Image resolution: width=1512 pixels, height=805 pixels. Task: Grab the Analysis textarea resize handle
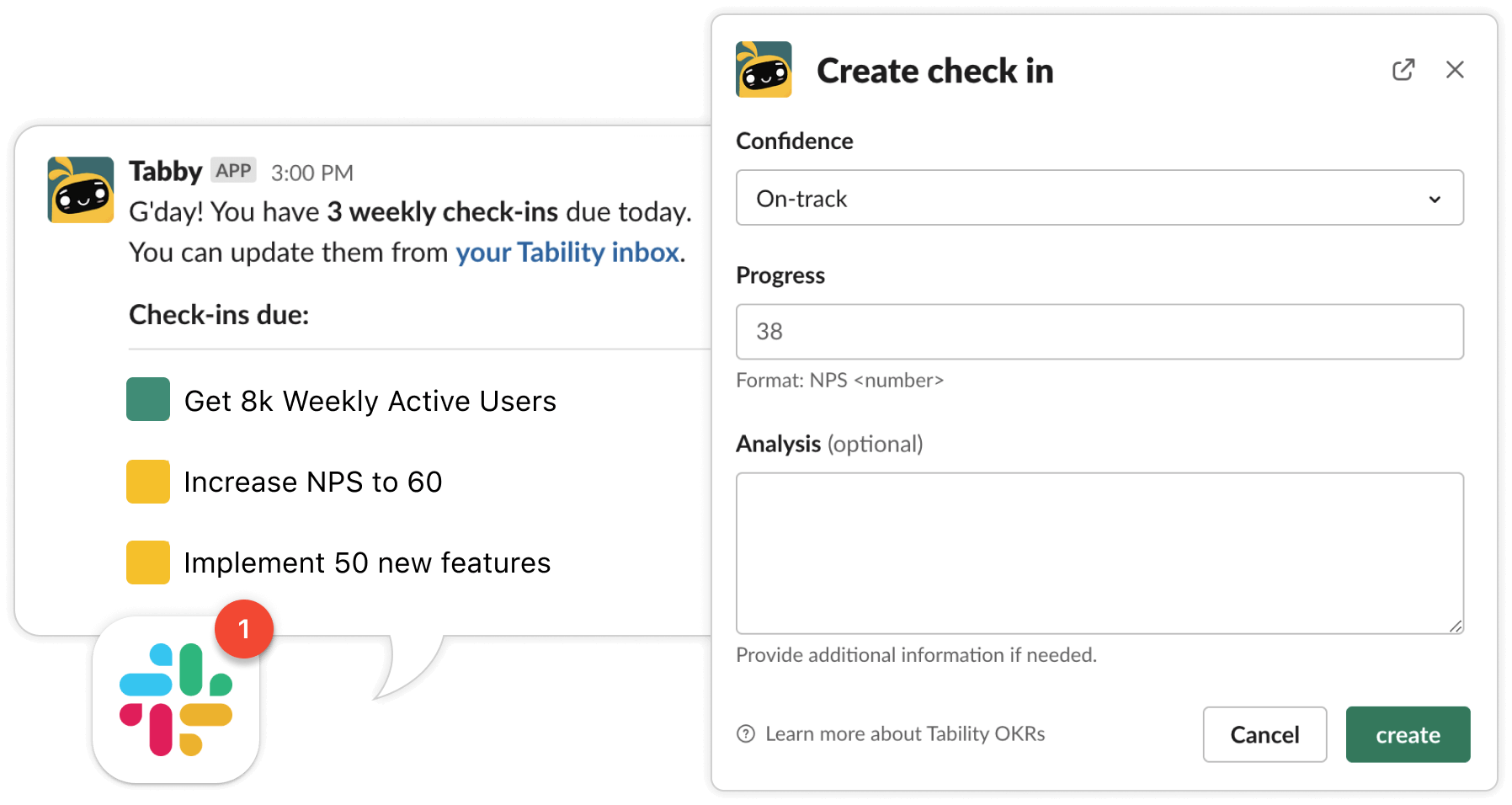pyautogui.click(x=1456, y=626)
